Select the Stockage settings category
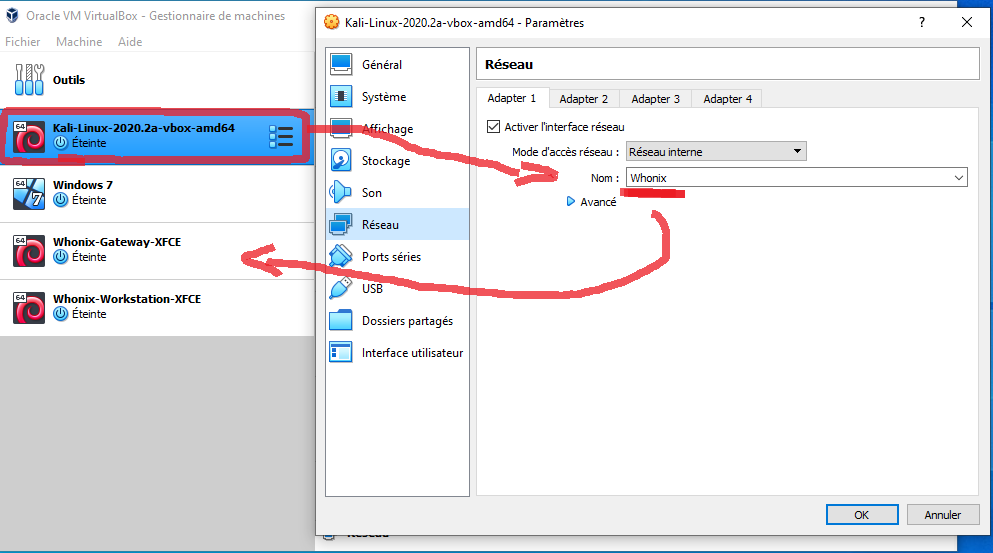This screenshot has width=993, height=553. (398, 160)
